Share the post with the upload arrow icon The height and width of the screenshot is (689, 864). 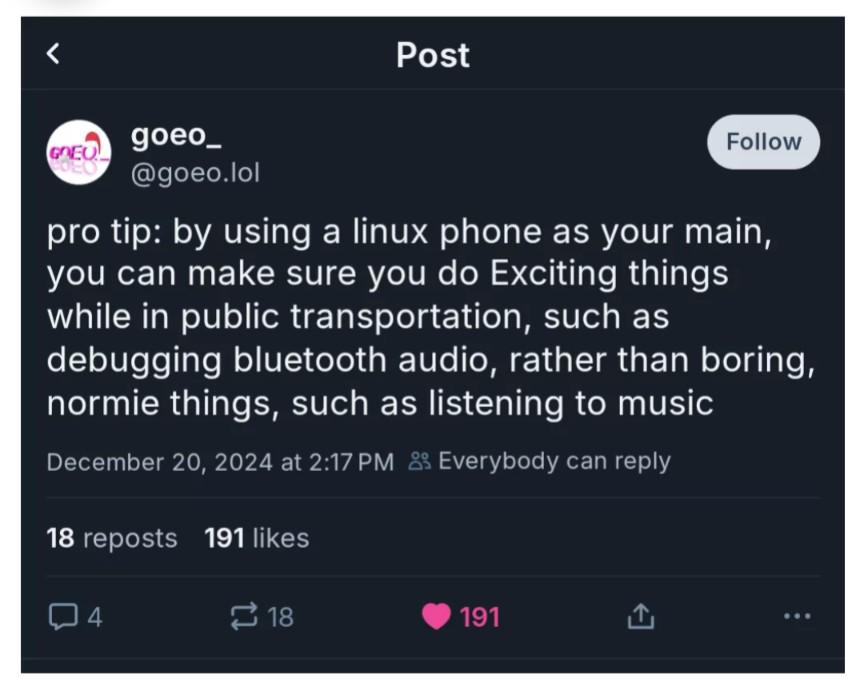640,617
